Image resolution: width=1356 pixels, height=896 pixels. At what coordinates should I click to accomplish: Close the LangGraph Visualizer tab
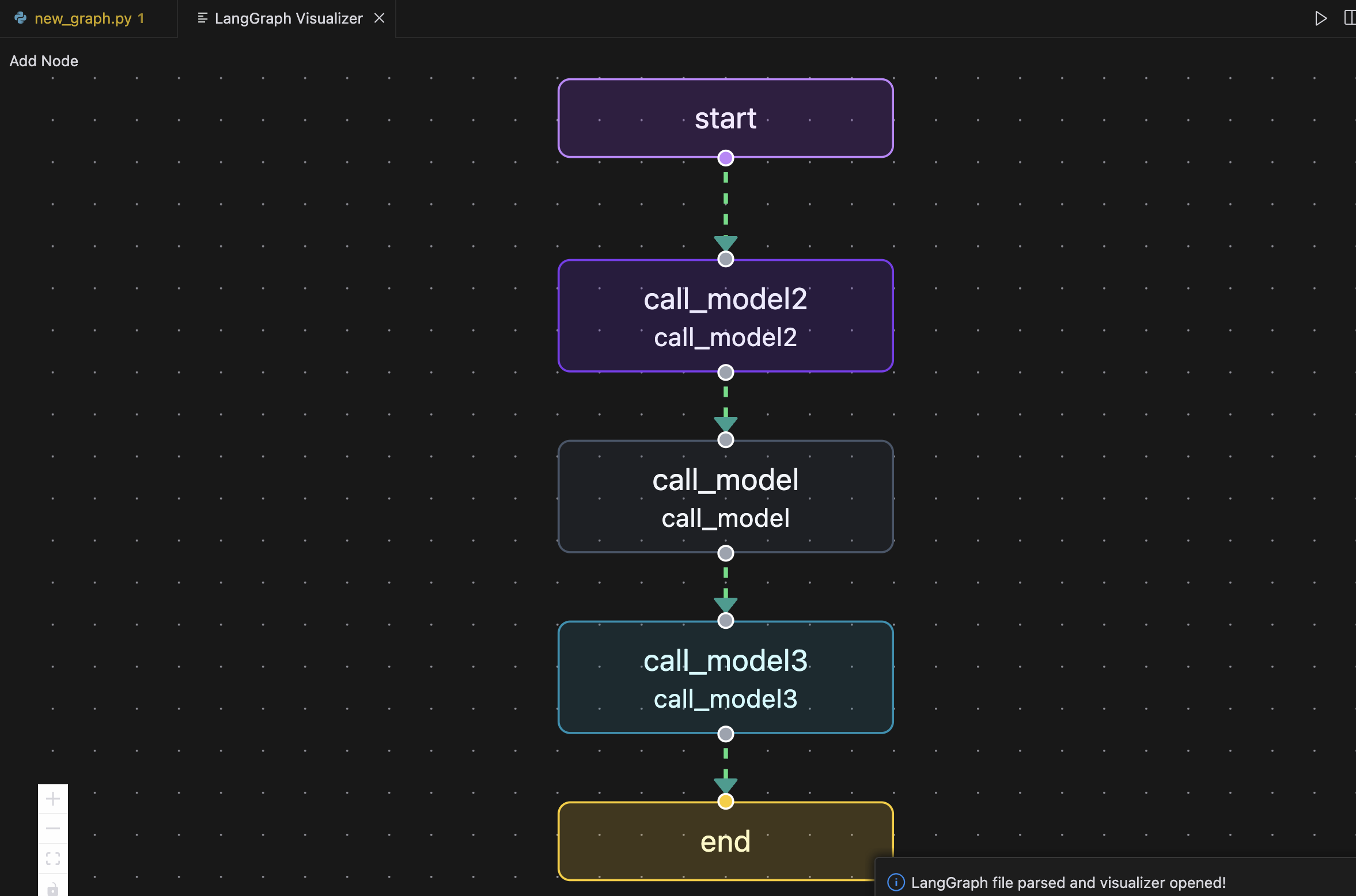(x=379, y=18)
